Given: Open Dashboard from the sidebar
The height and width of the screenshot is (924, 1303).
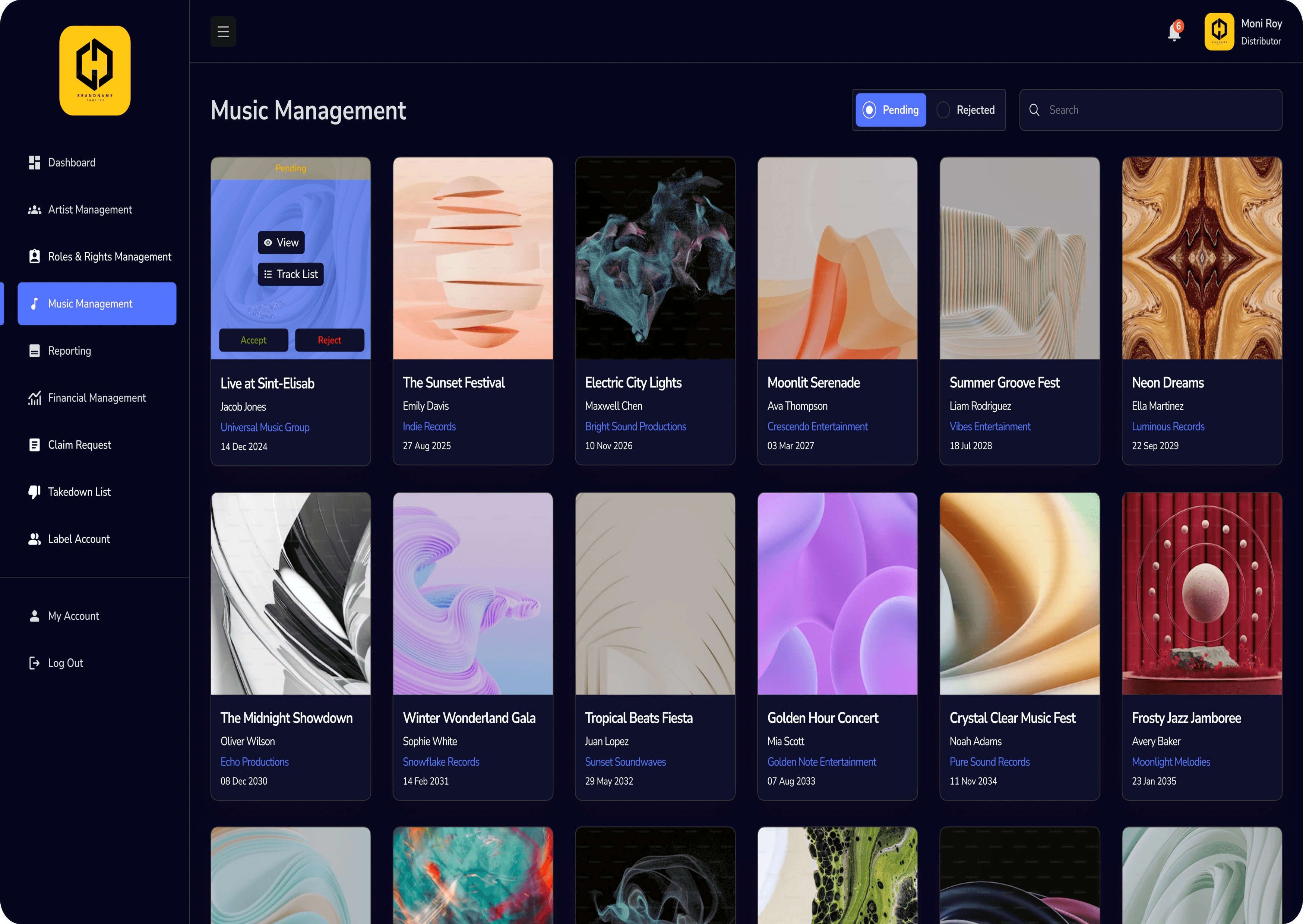Looking at the screenshot, I should (97, 163).
